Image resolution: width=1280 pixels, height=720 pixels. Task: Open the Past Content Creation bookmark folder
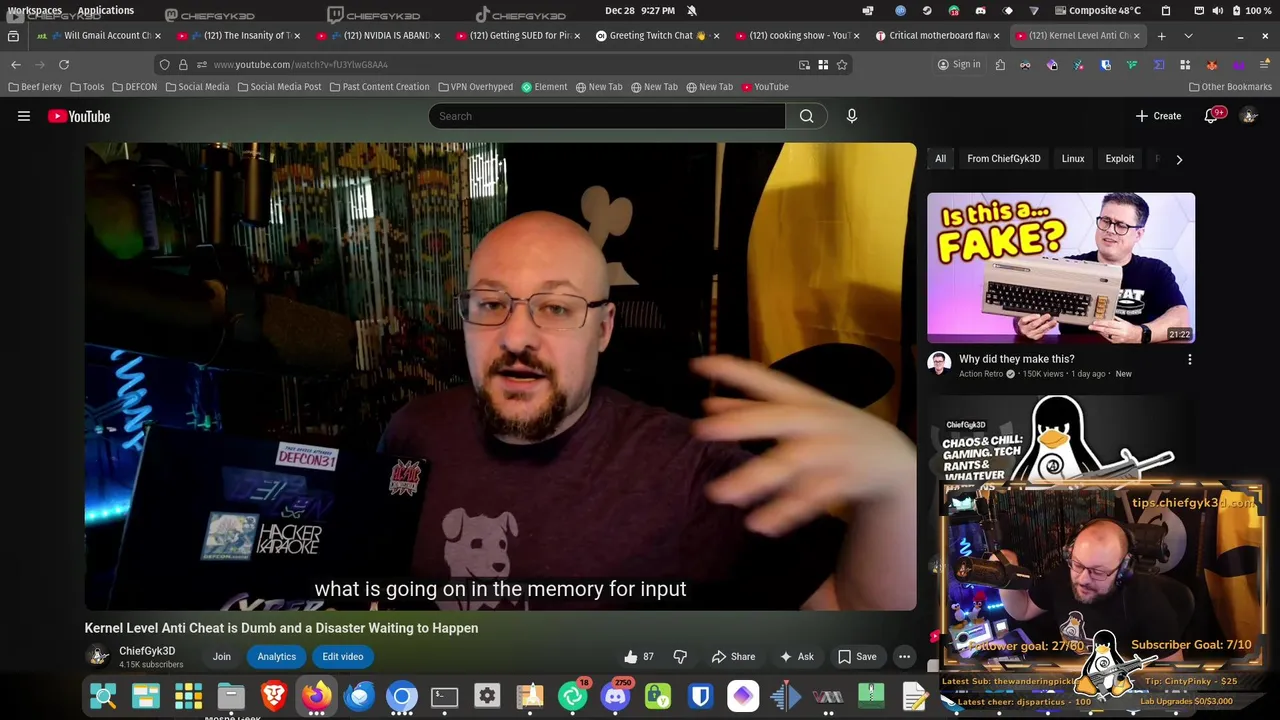click(379, 87)
